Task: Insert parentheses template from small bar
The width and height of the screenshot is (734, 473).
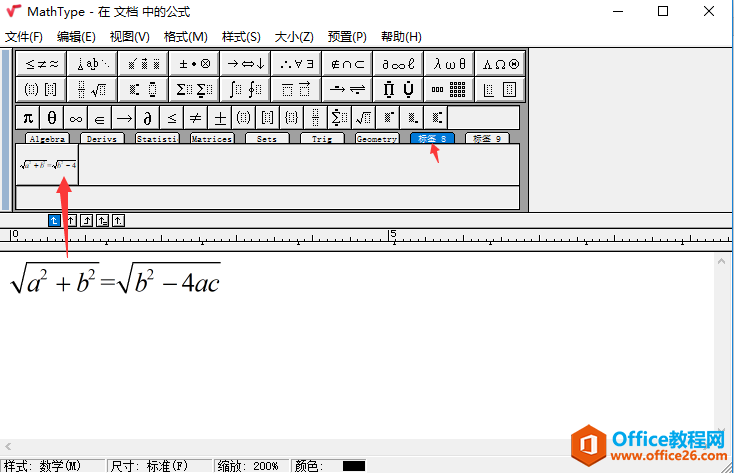Action: pos(243,118)
